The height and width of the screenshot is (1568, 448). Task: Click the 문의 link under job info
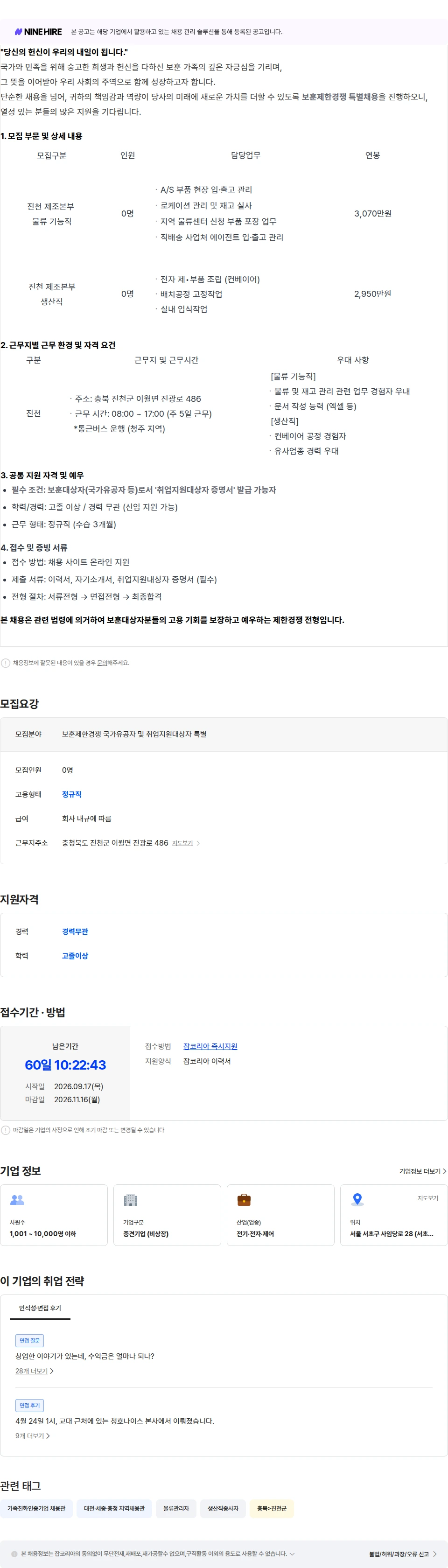point(102,663)
